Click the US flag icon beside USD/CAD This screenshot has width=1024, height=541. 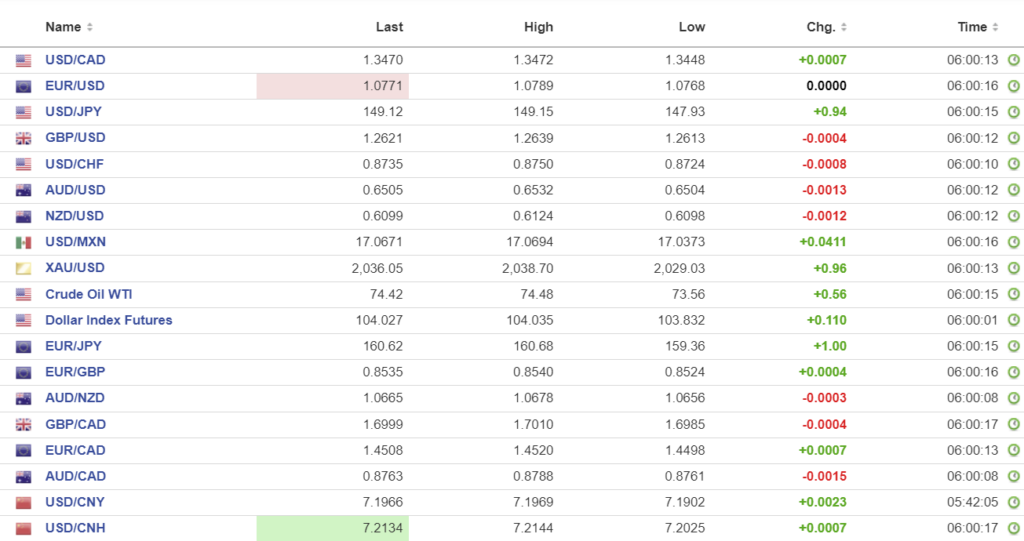coord(24,60)
